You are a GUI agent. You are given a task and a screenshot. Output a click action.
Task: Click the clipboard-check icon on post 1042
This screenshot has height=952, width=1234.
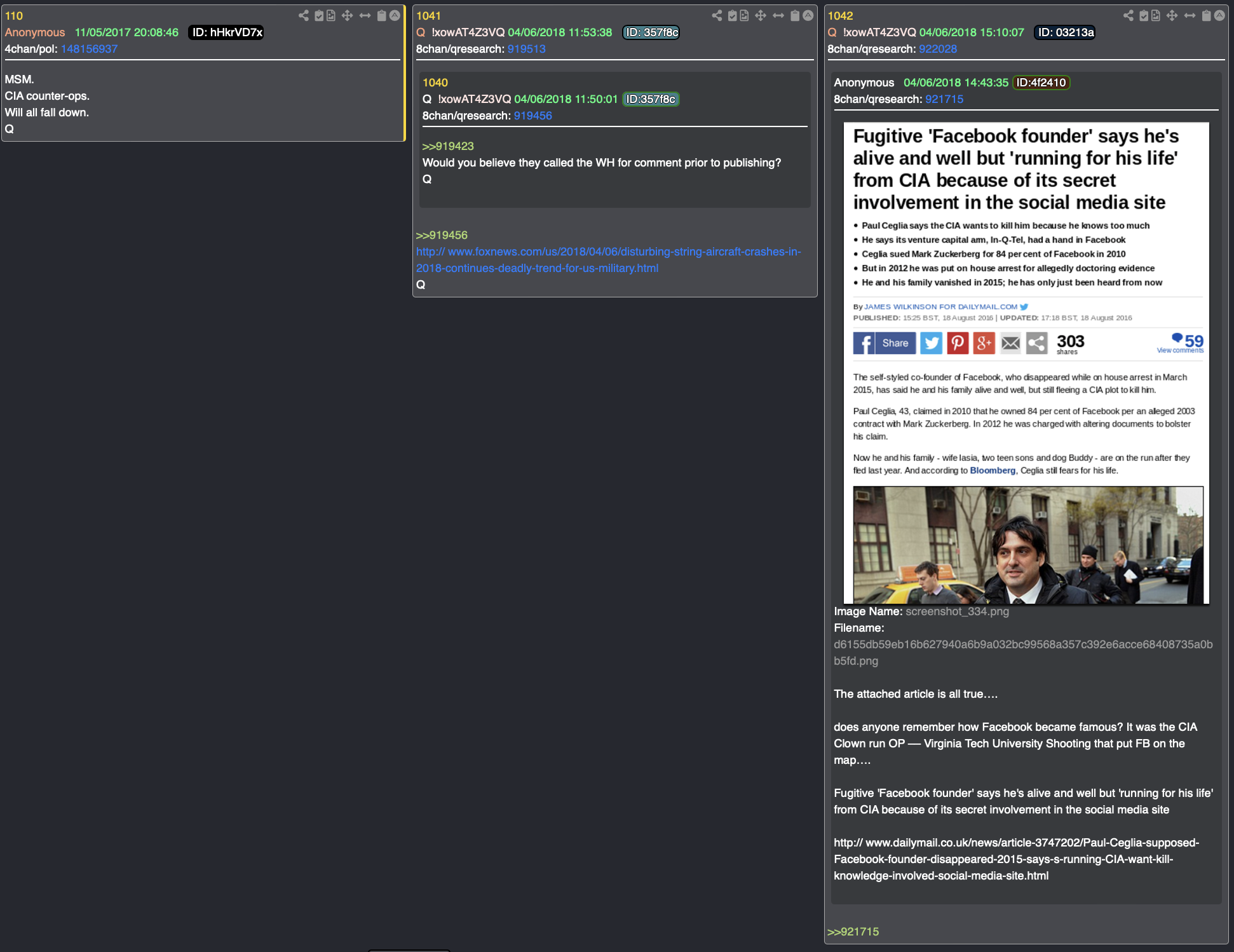pos(1144,15)
